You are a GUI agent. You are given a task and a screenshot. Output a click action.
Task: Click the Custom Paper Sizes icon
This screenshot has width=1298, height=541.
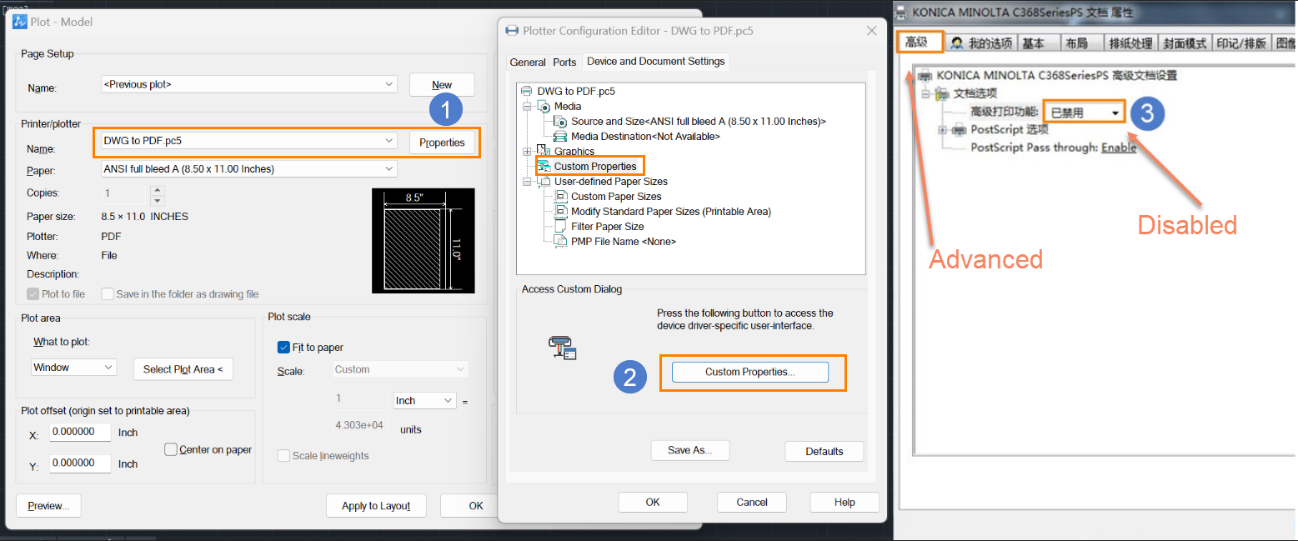pos(561,196)
